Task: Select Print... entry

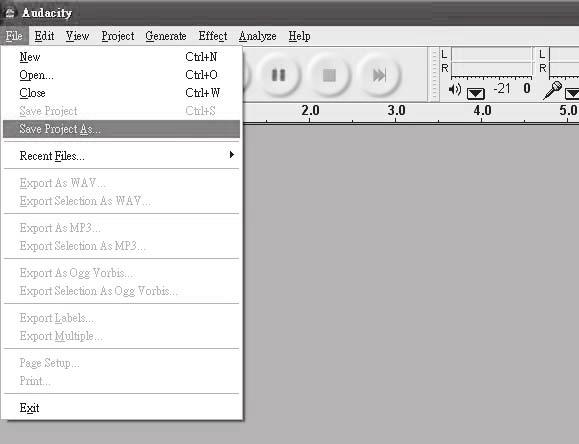Action: click(x=121, y=381)
